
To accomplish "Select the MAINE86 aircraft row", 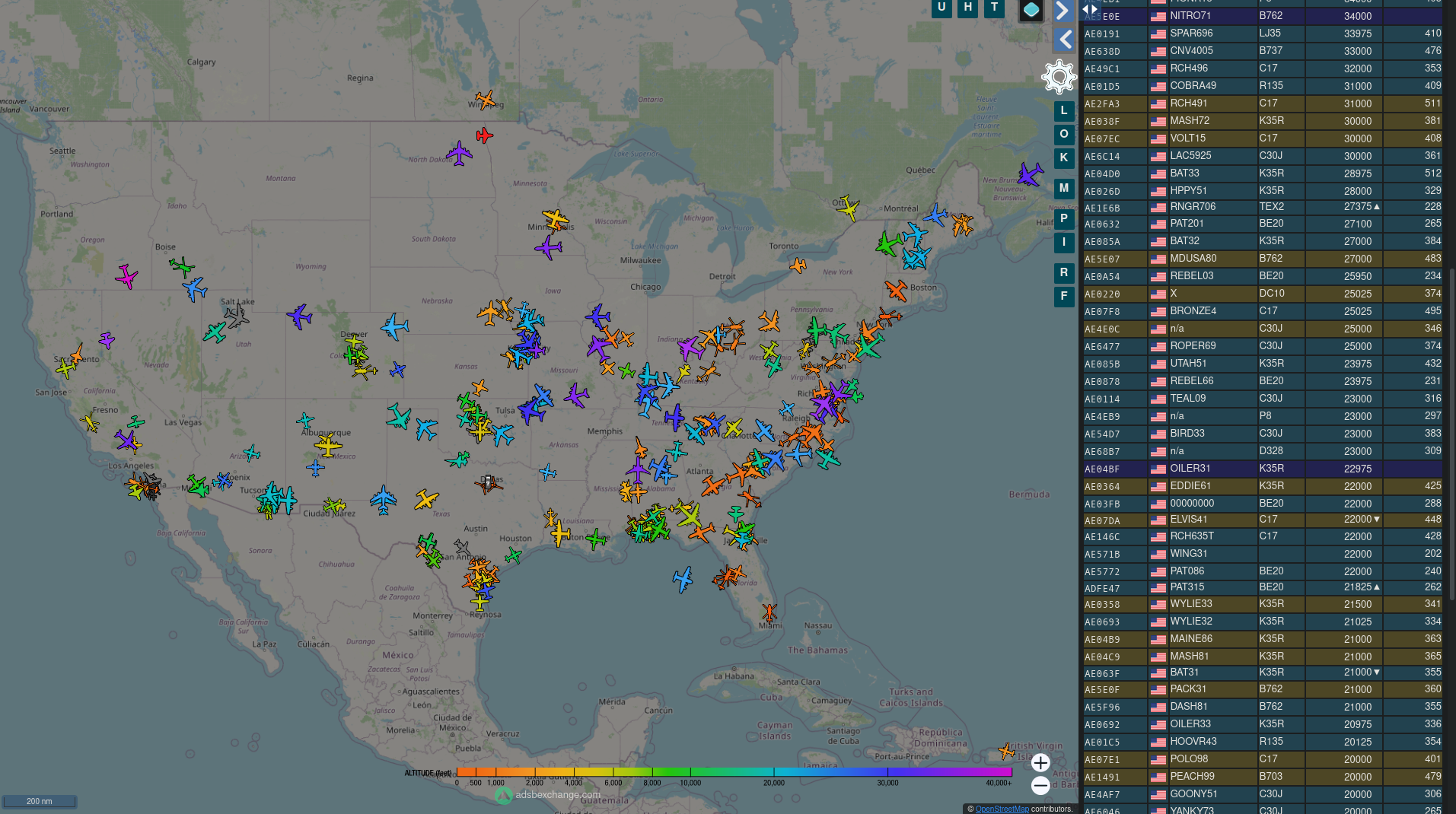I will point(1263,639).
